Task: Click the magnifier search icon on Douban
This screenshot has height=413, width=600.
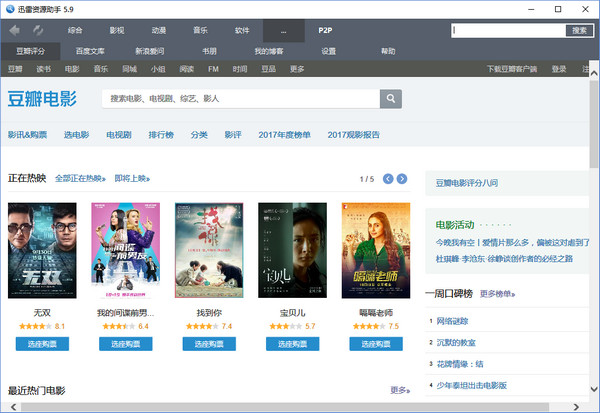Action: [x=391, y=99]
